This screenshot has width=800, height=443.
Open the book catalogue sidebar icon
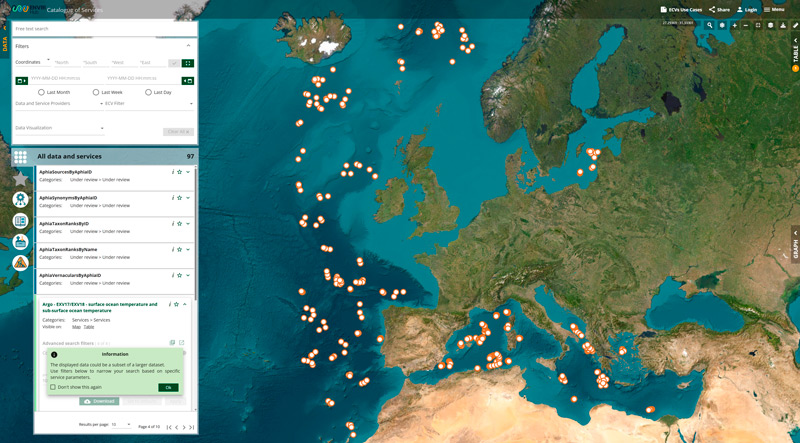pos(20,221)
